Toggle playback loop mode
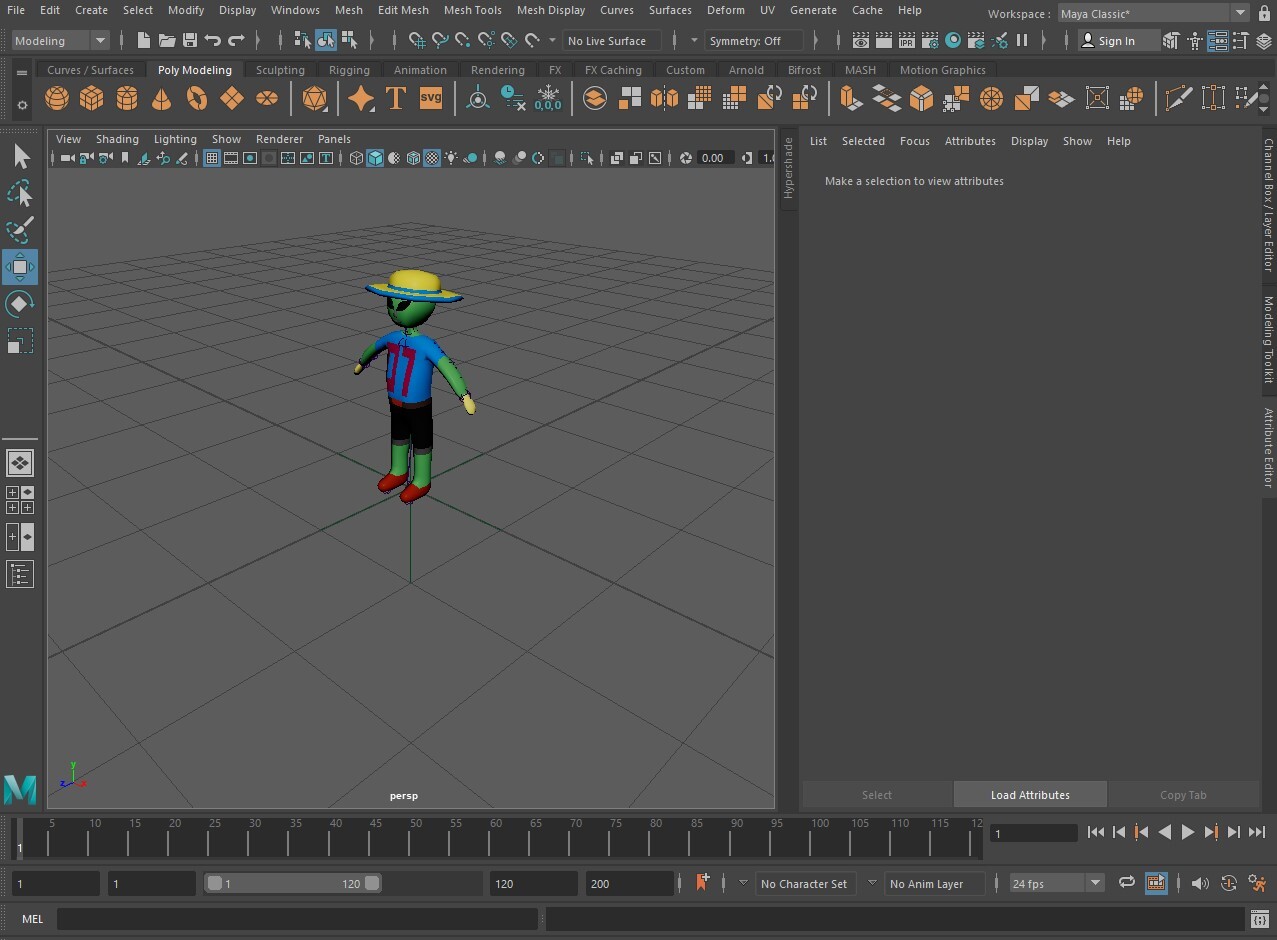 [1126, 883]
